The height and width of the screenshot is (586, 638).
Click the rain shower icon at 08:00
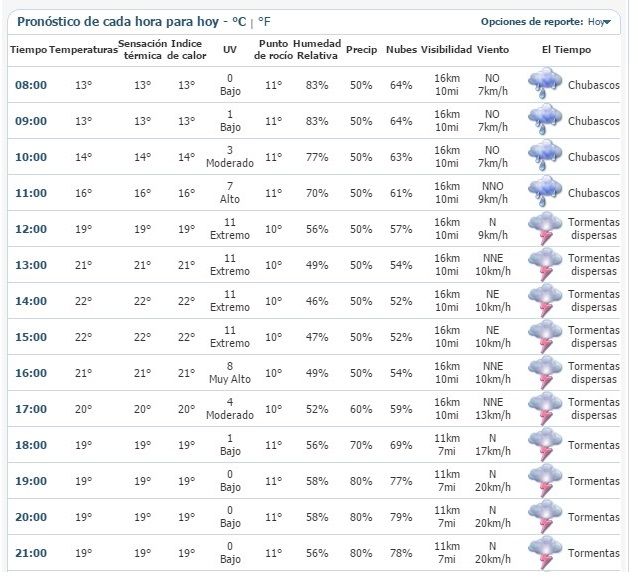[x=545, y=84]
